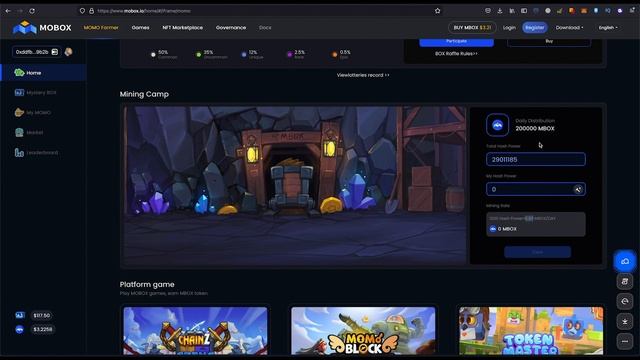Click the $3.2258 MBOX price
Image resolution: width=640 pixels, height=360 pixels.
pyautogui.click(x=42, y=329)
